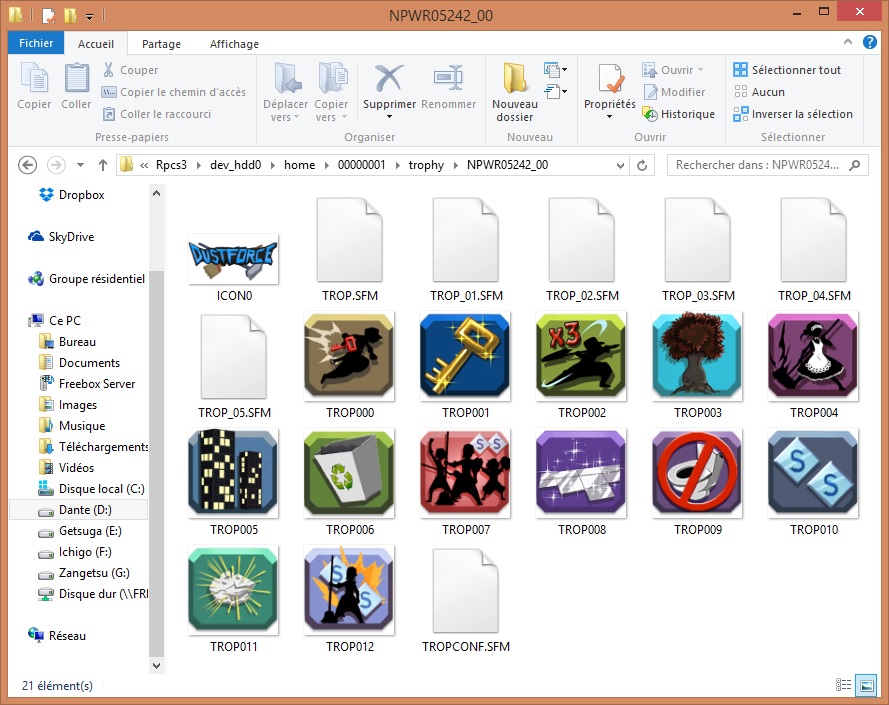Viewport: 889px width, 705px height.
Task: Open Dropbox in the navigation pane
Action: tap(71, 195)
